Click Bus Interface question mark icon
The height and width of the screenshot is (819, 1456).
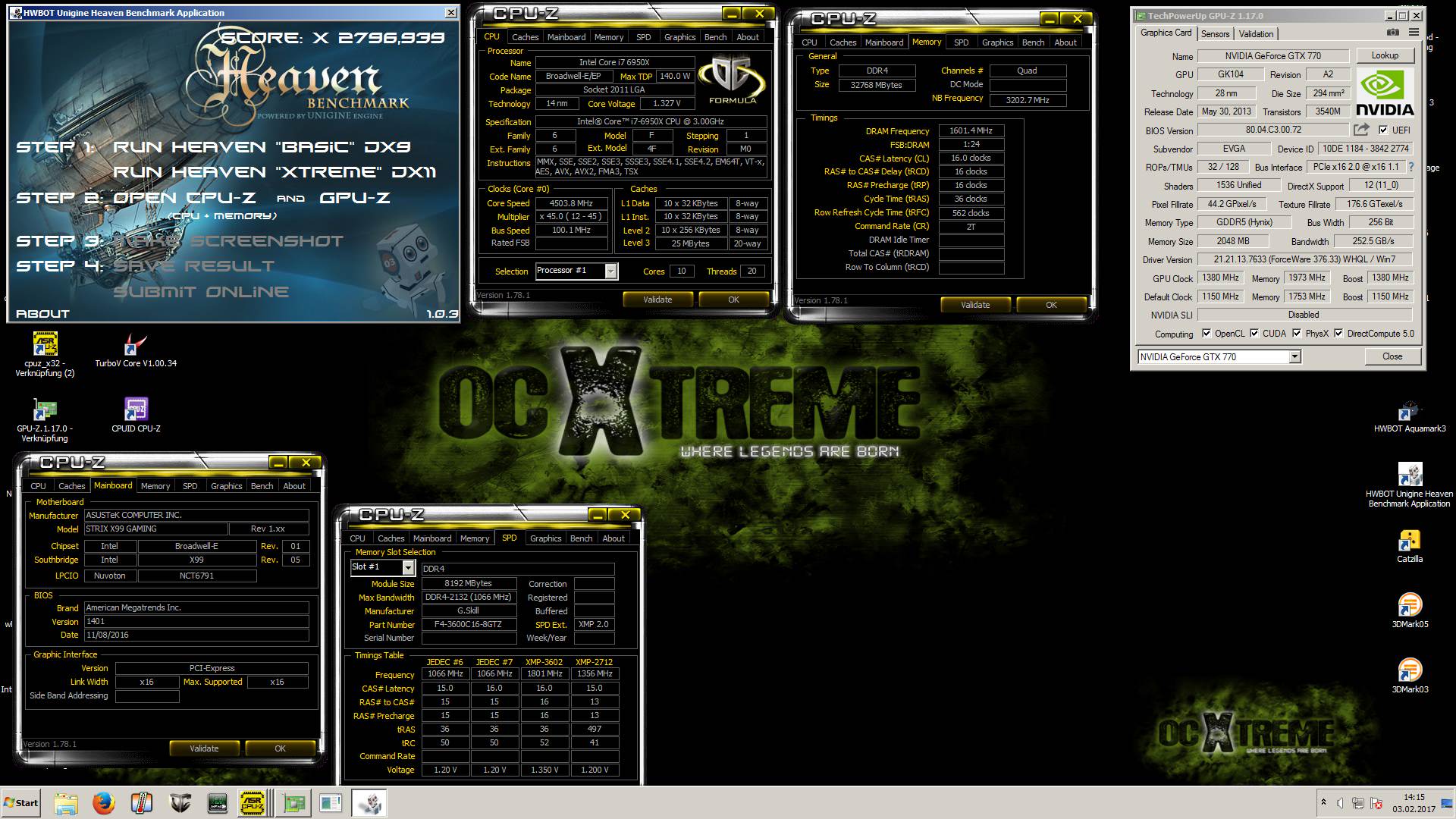click(x=1411, y=167)
